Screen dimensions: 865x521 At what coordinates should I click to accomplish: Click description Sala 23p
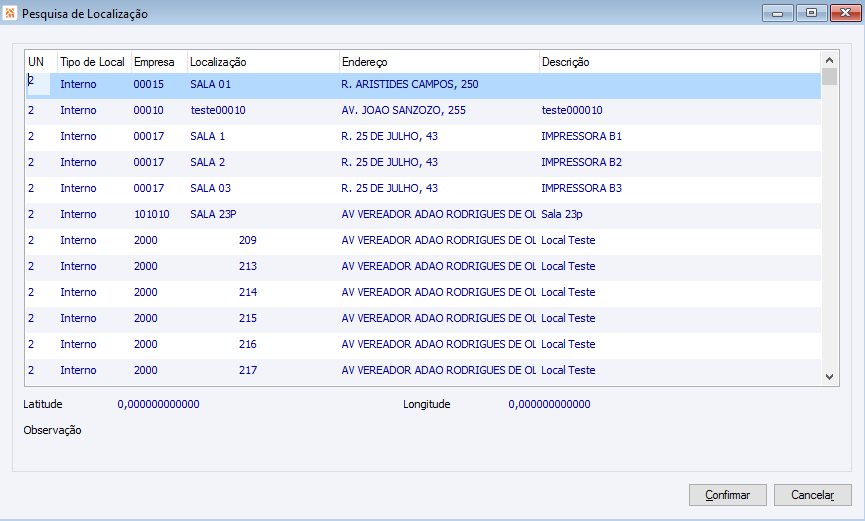tap(562, 214)
